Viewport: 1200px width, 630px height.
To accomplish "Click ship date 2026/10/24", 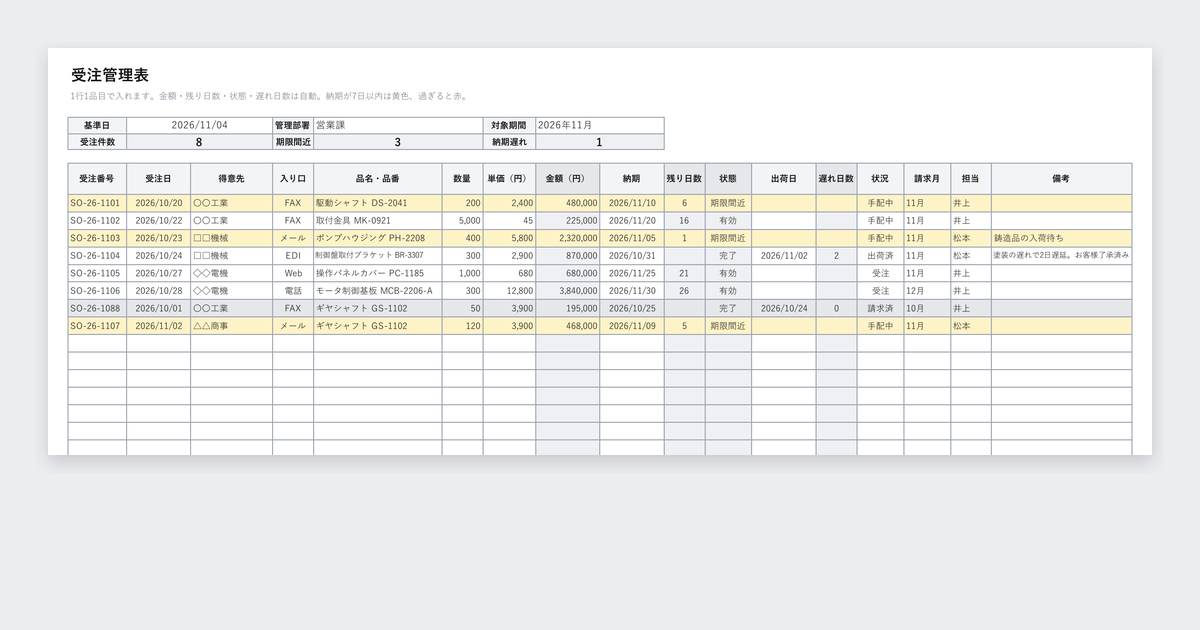I will point(784,308).
